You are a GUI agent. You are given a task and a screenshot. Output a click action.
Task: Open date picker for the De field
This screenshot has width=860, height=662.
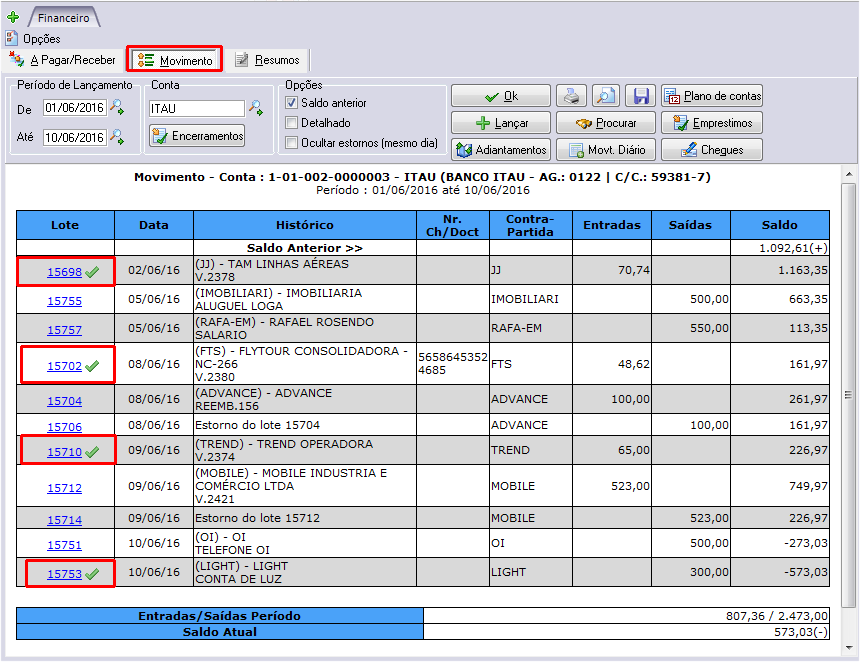point(117,106)
